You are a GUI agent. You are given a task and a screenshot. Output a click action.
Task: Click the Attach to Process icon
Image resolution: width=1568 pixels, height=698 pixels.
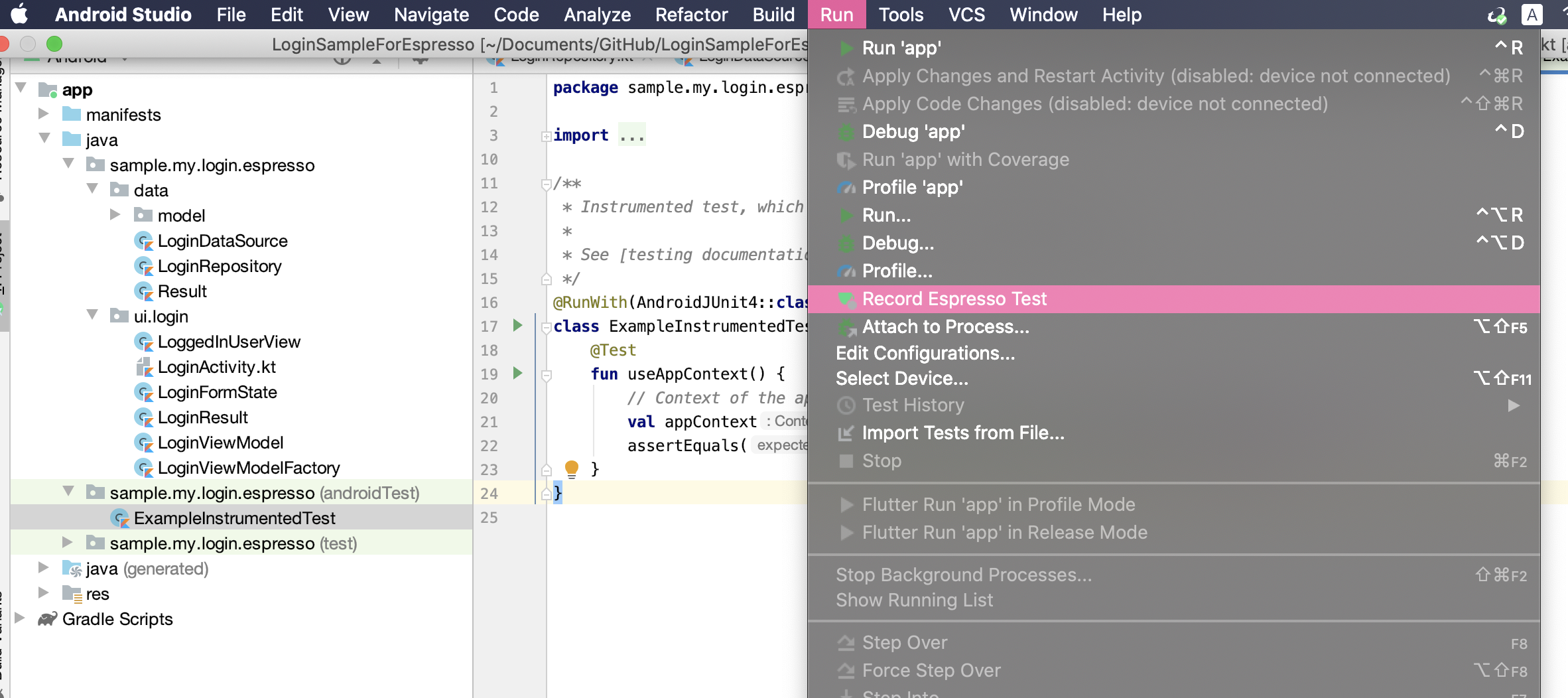(847, 327)
